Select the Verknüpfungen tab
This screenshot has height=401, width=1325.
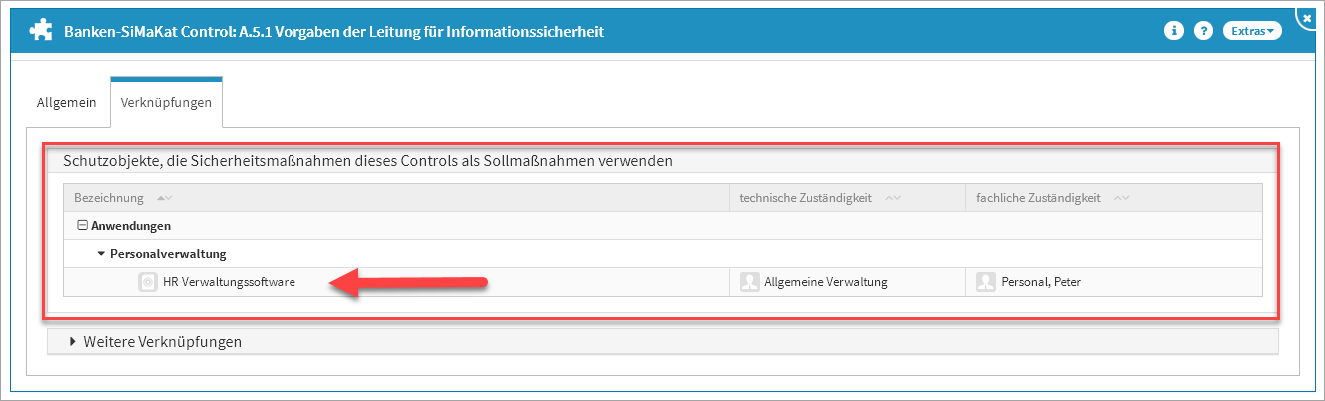coord(166,102)
